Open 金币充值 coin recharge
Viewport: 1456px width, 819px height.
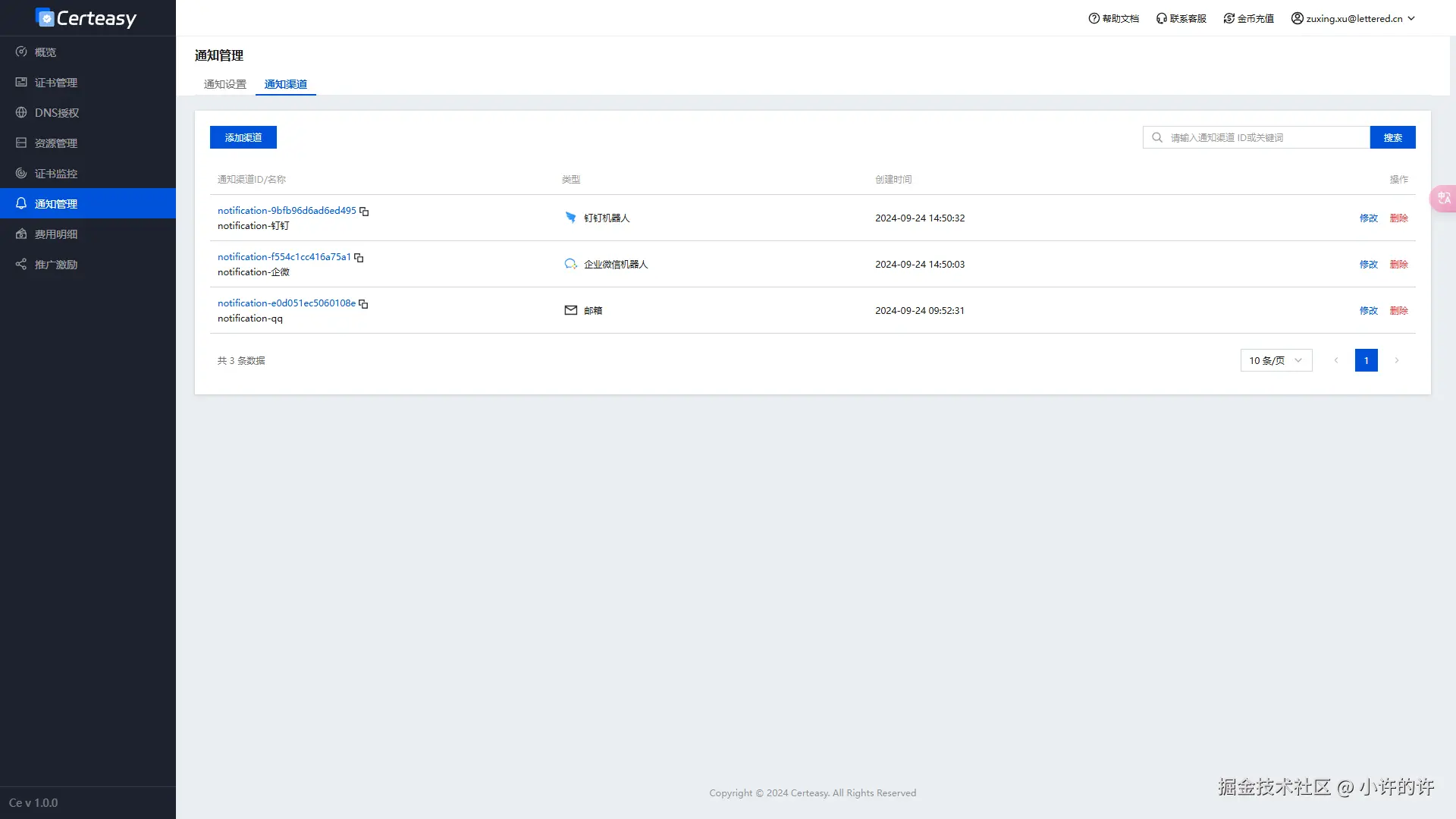pos(1248,19)
